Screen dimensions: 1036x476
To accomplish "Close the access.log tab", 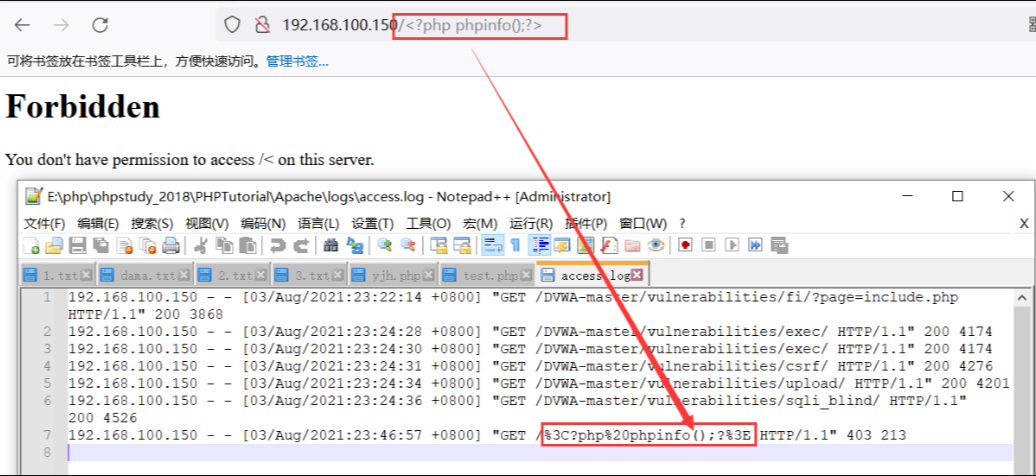I will 636,275.
